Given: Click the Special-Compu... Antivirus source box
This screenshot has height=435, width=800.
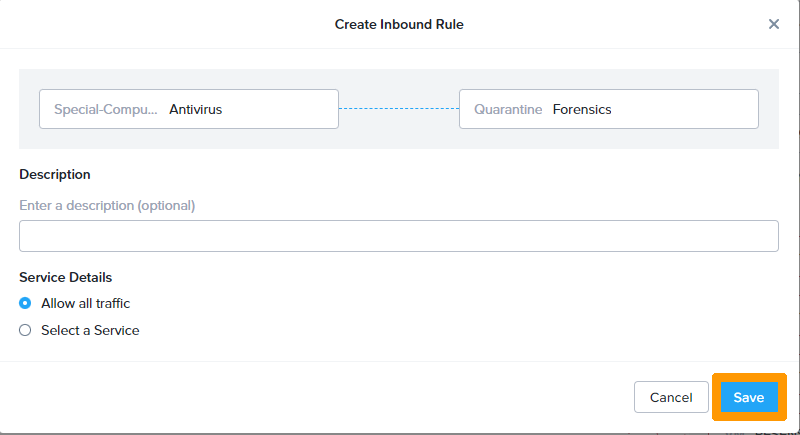Looking at the screenshot, I should coord(189,109).
